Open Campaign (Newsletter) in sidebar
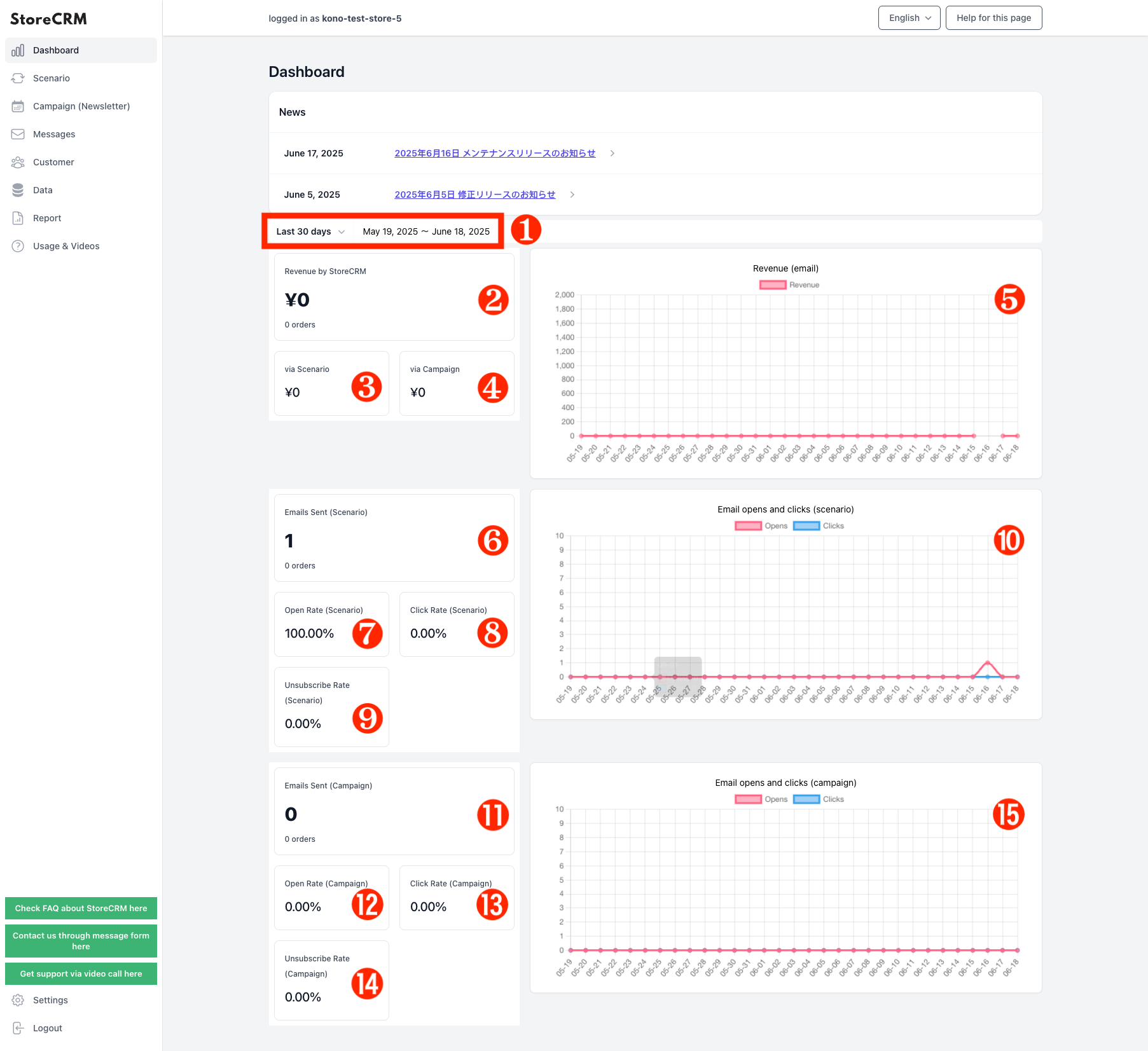 pyautogui.click(x=81, y=106)
